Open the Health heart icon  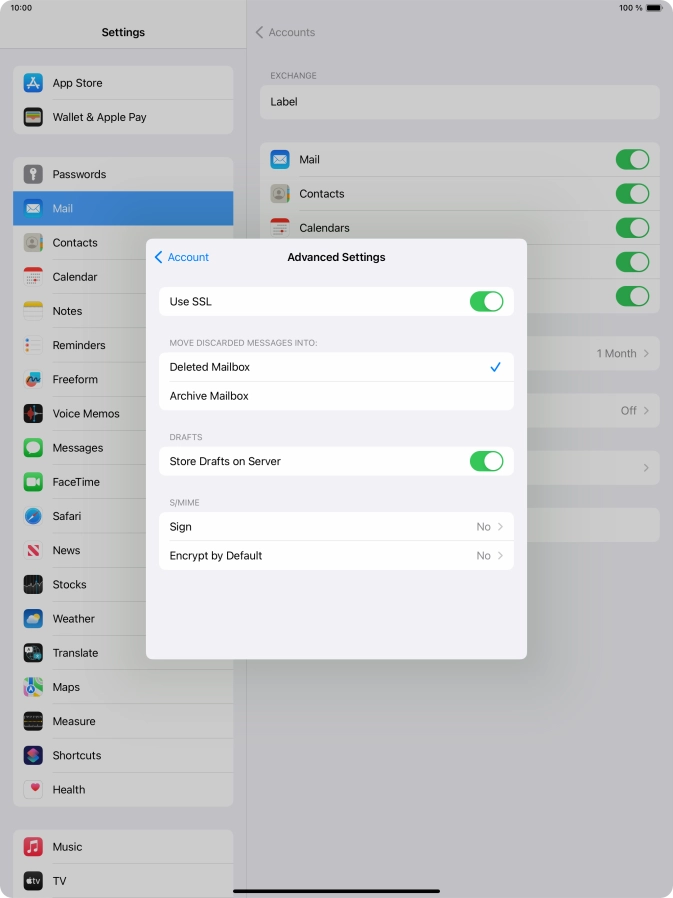coord(34,789)
